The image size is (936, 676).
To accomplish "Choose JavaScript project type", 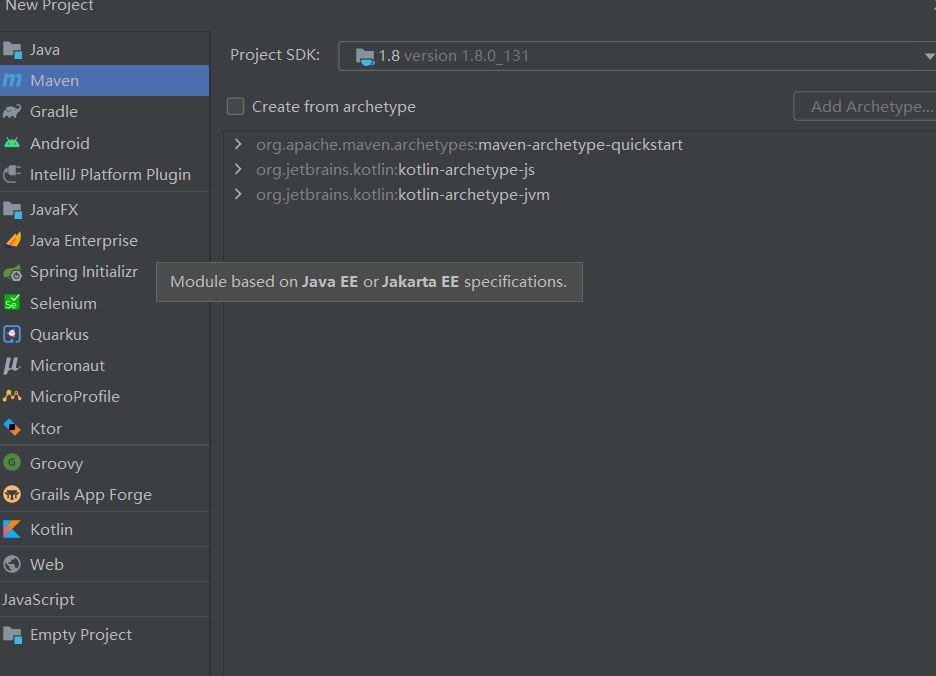I will 38,600.
